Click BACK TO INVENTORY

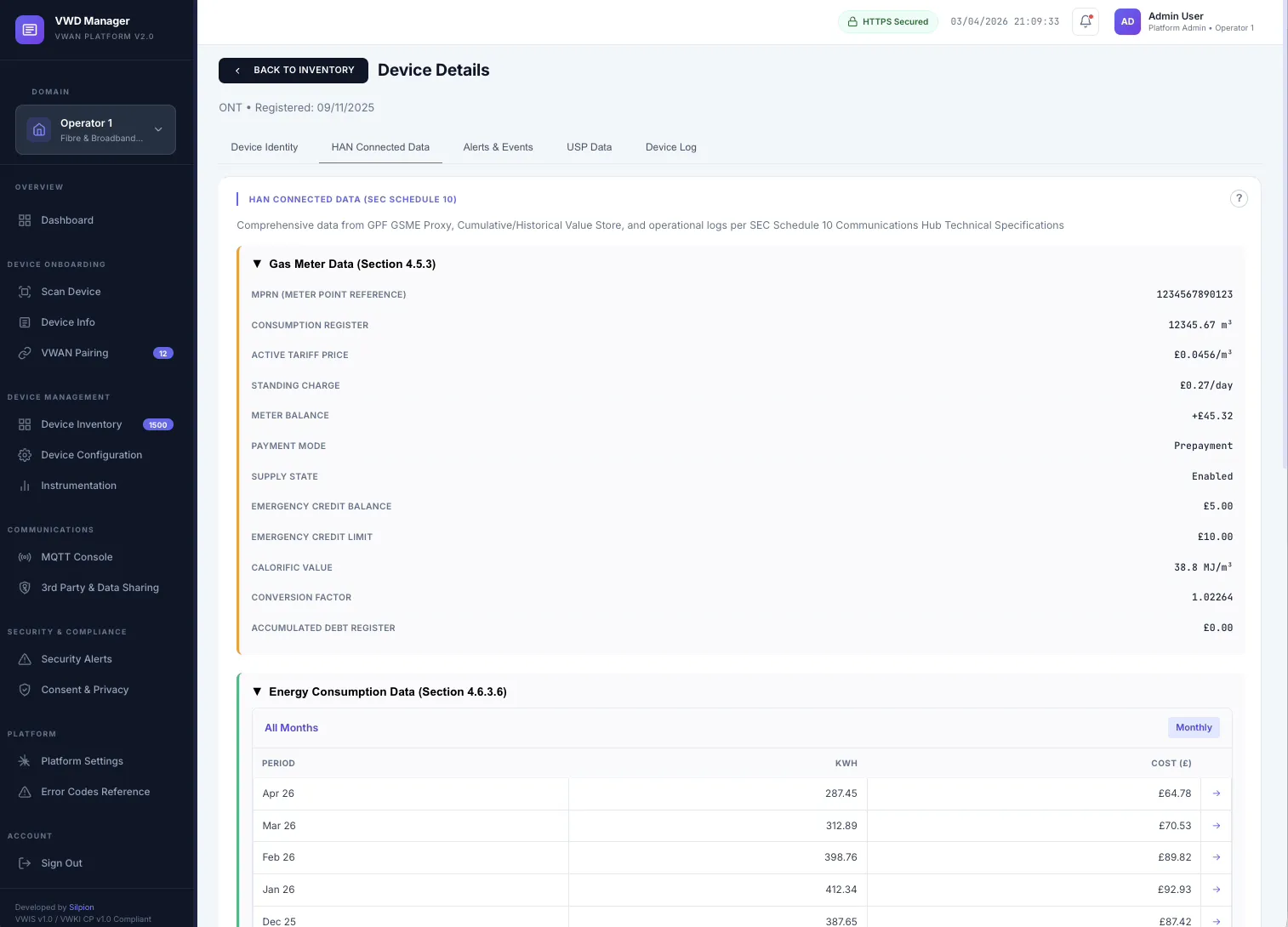tap(293, 70)
